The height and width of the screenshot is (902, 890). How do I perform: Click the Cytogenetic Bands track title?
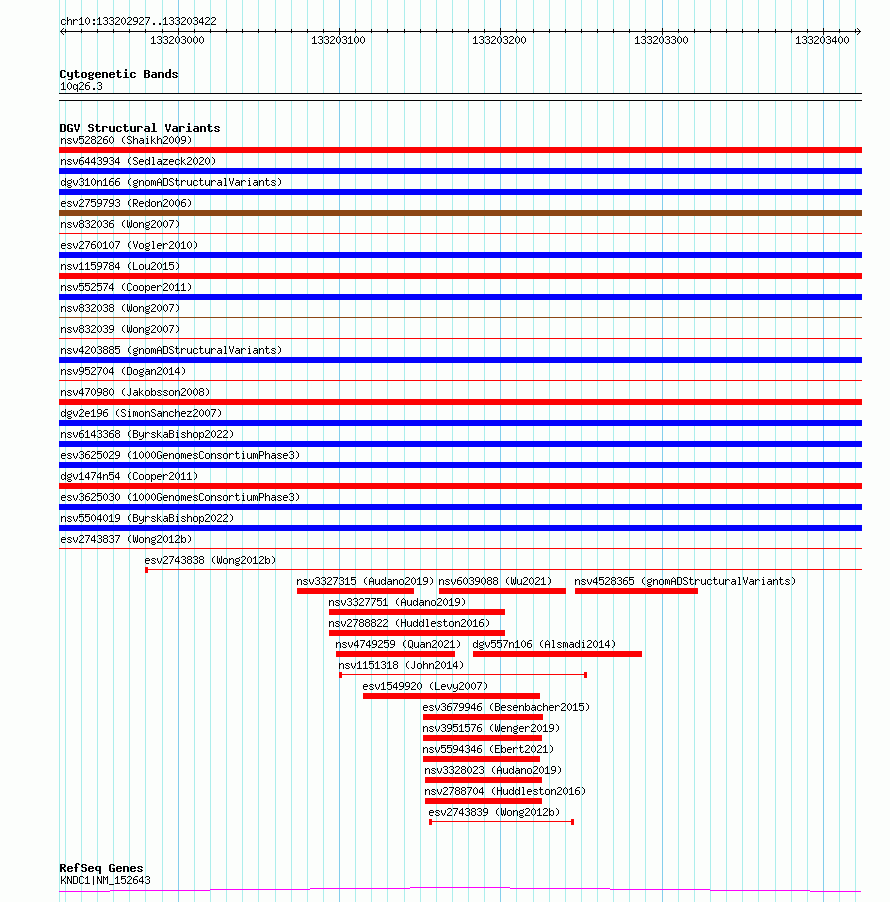point(119,74)
